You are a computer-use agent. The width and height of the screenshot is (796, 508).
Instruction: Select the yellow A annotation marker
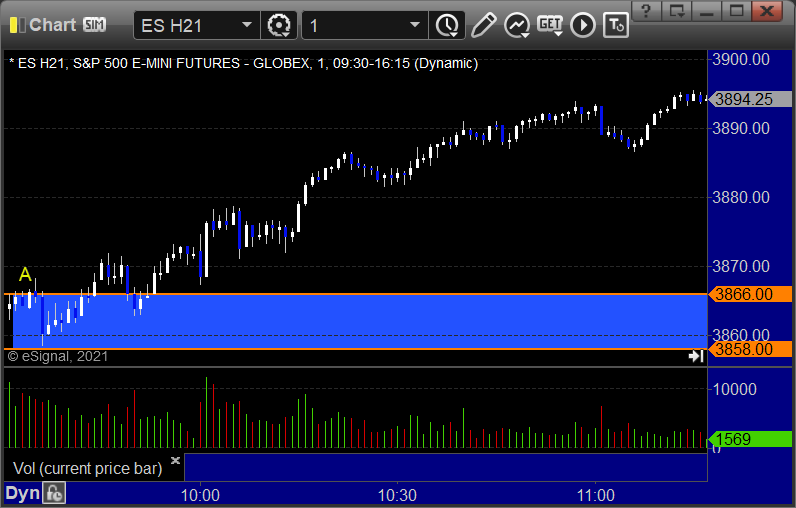point(25,275)
